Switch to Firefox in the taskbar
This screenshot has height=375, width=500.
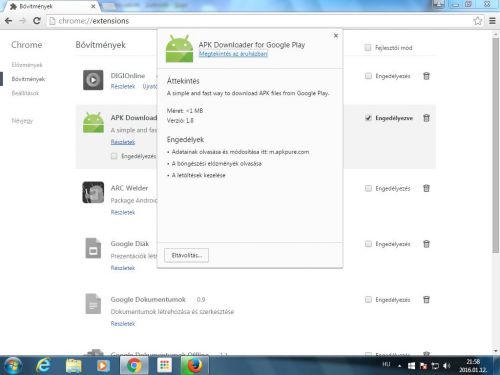tap(195, 366)
